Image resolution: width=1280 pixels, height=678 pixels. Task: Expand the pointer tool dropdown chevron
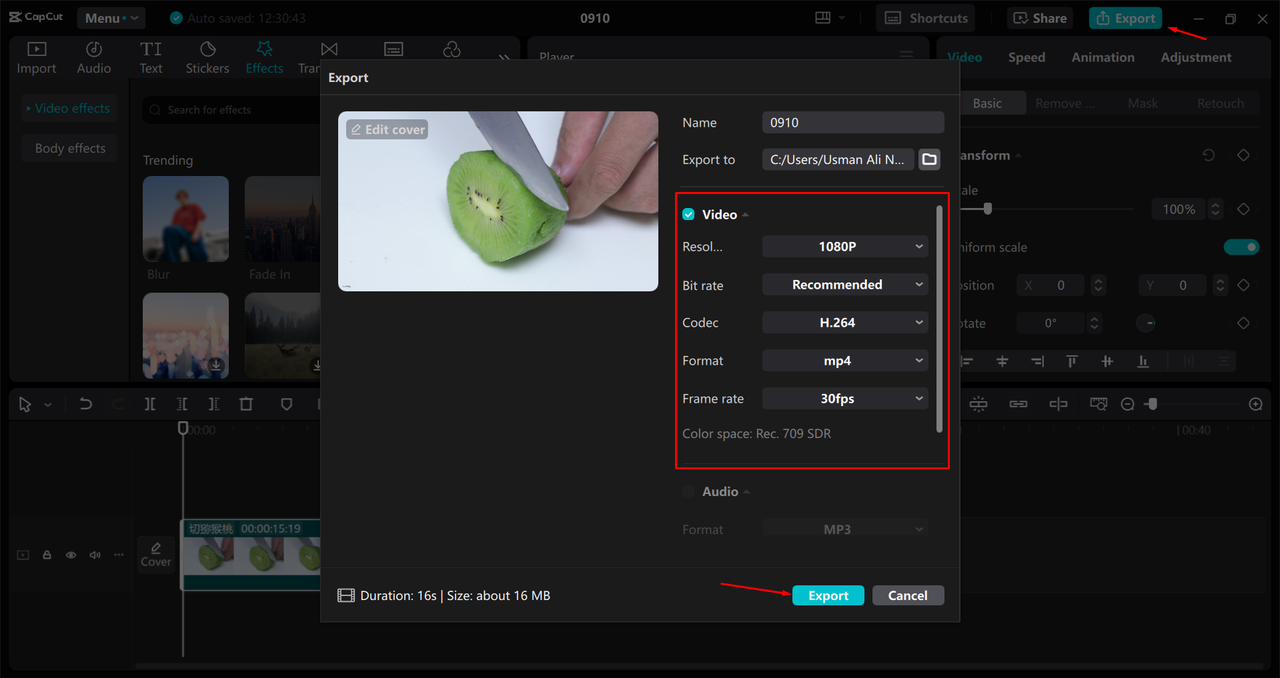tap(47, 405)
